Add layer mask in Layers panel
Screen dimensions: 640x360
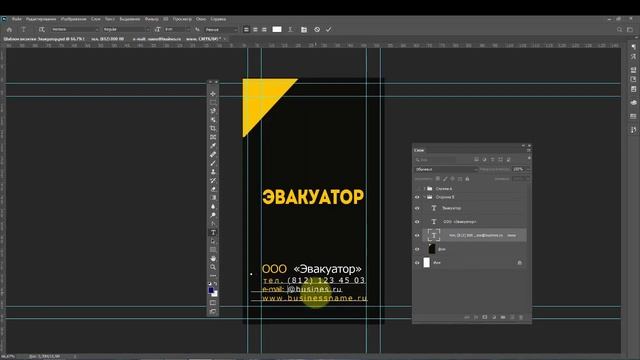click(485, 317)
